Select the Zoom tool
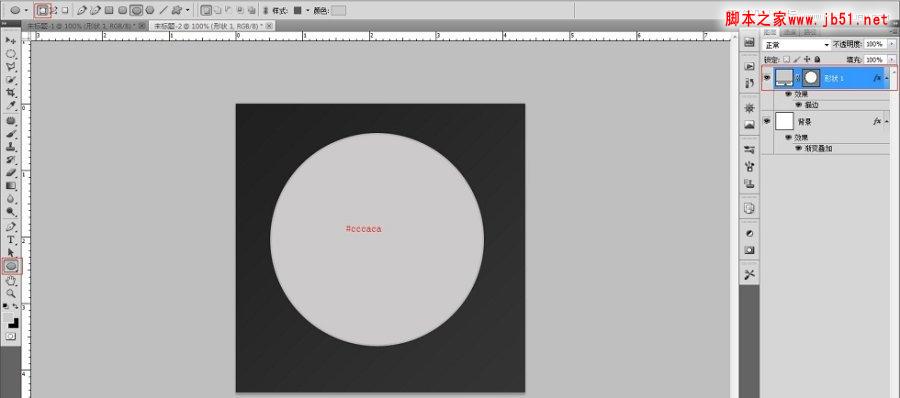 [x=10, y=293]
